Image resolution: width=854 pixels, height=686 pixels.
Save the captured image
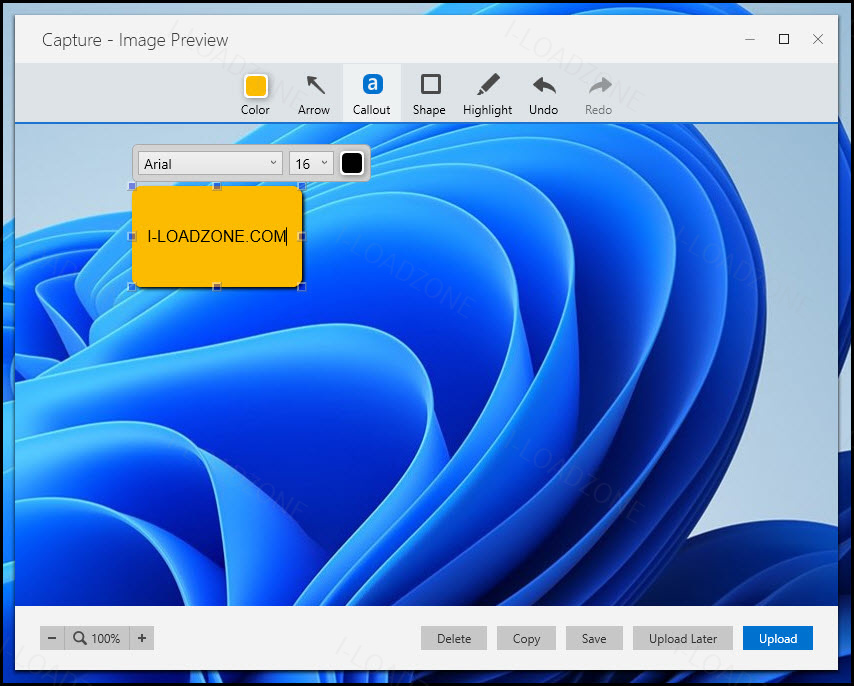coord(594,638)
